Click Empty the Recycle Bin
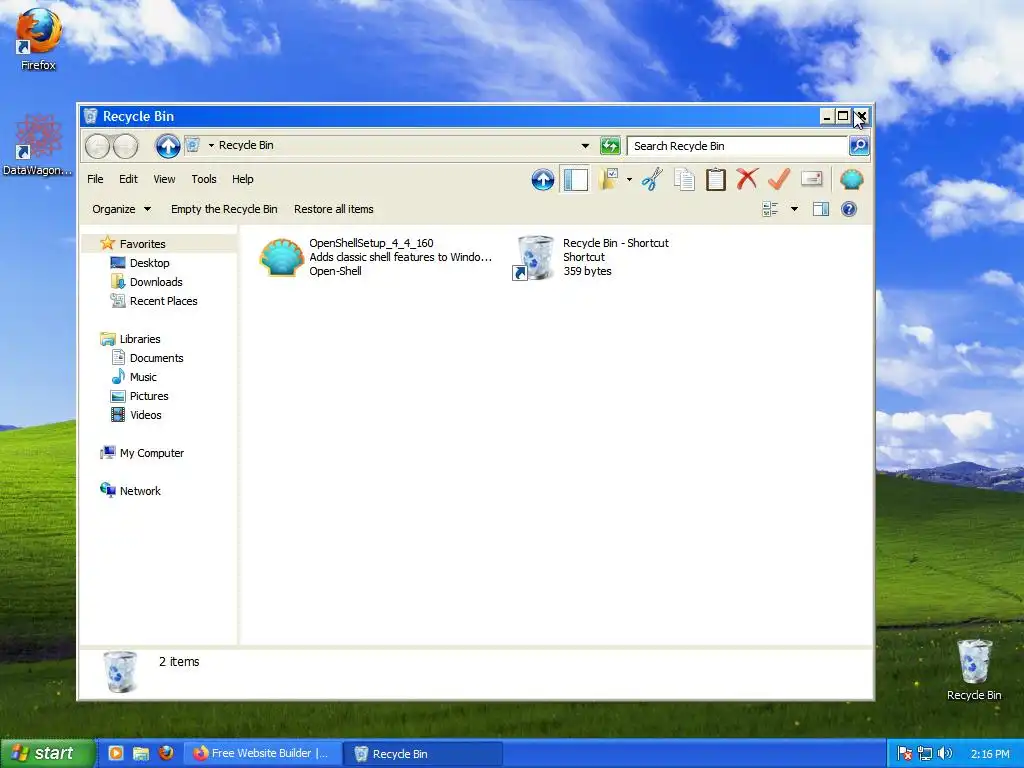 tap(224, 209)
